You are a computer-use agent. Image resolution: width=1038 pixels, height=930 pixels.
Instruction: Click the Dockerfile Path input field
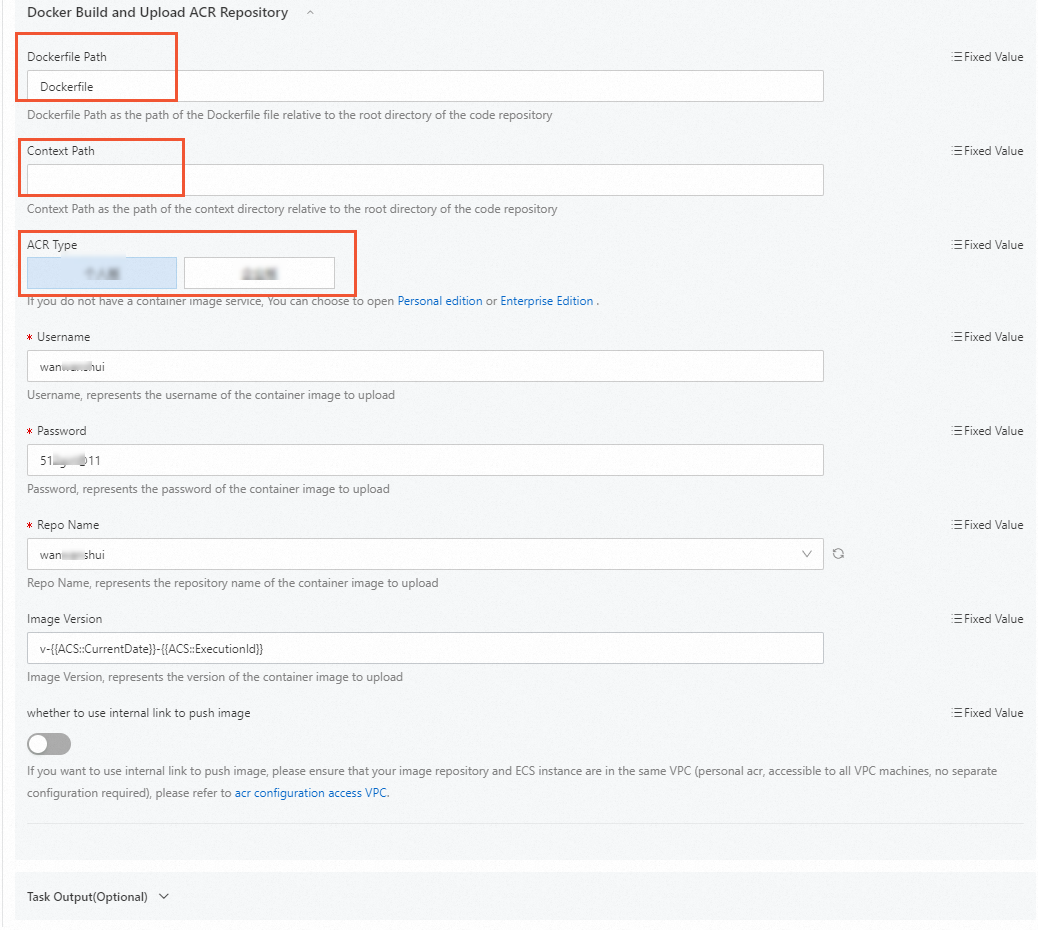(x=424, y=86)
